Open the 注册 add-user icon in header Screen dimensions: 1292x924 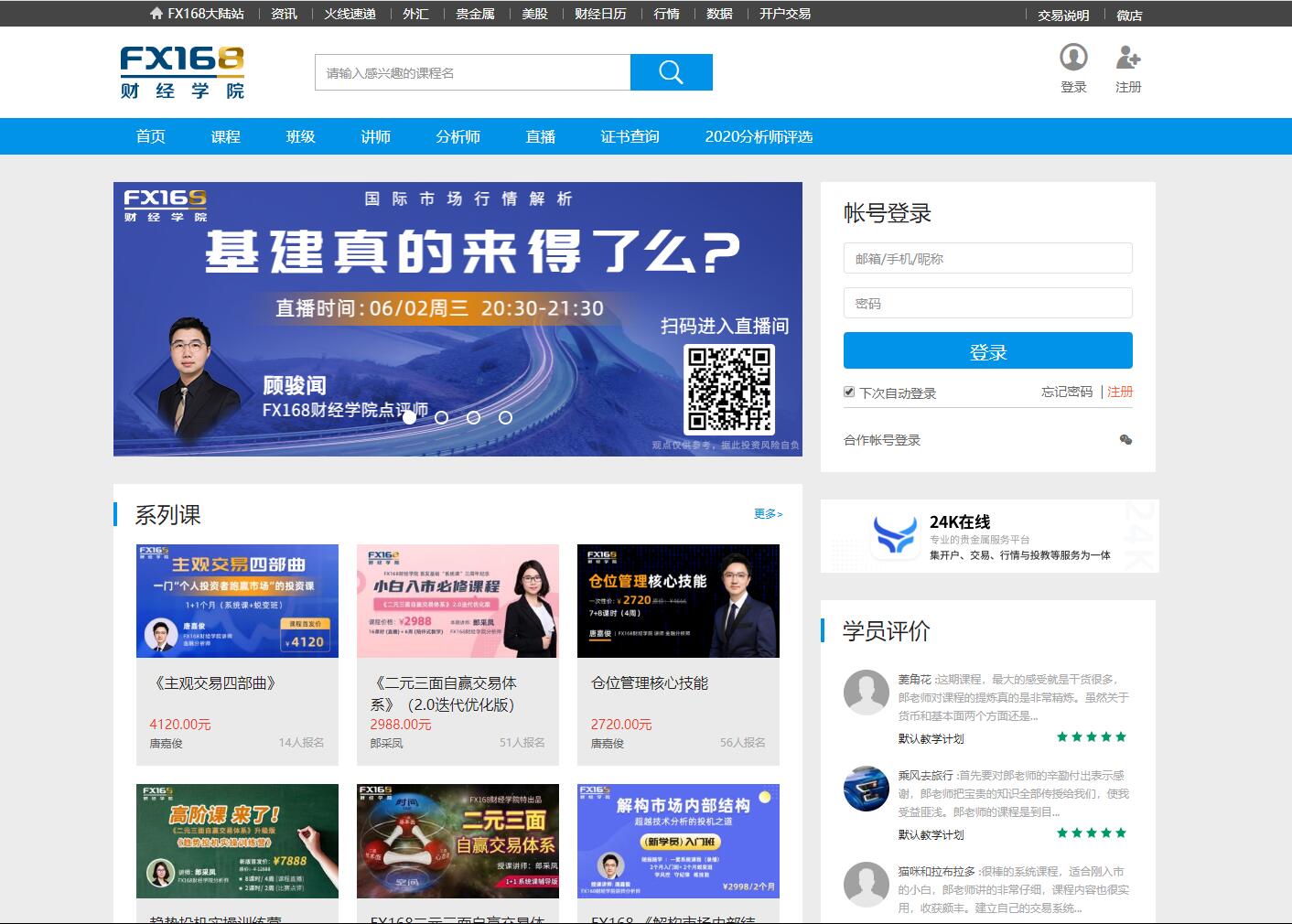(x=1128, y=58)
